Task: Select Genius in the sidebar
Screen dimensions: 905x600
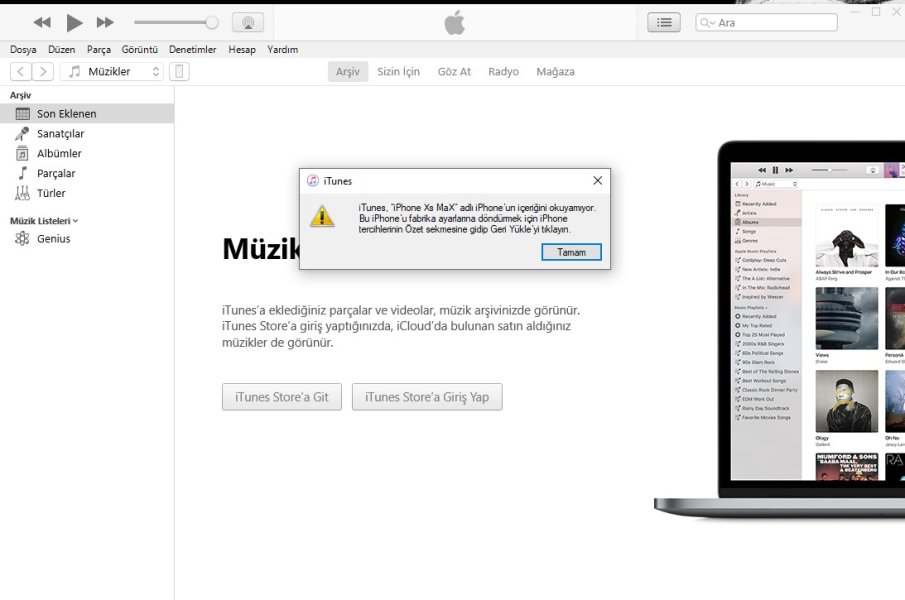Action: coord(53,239)
